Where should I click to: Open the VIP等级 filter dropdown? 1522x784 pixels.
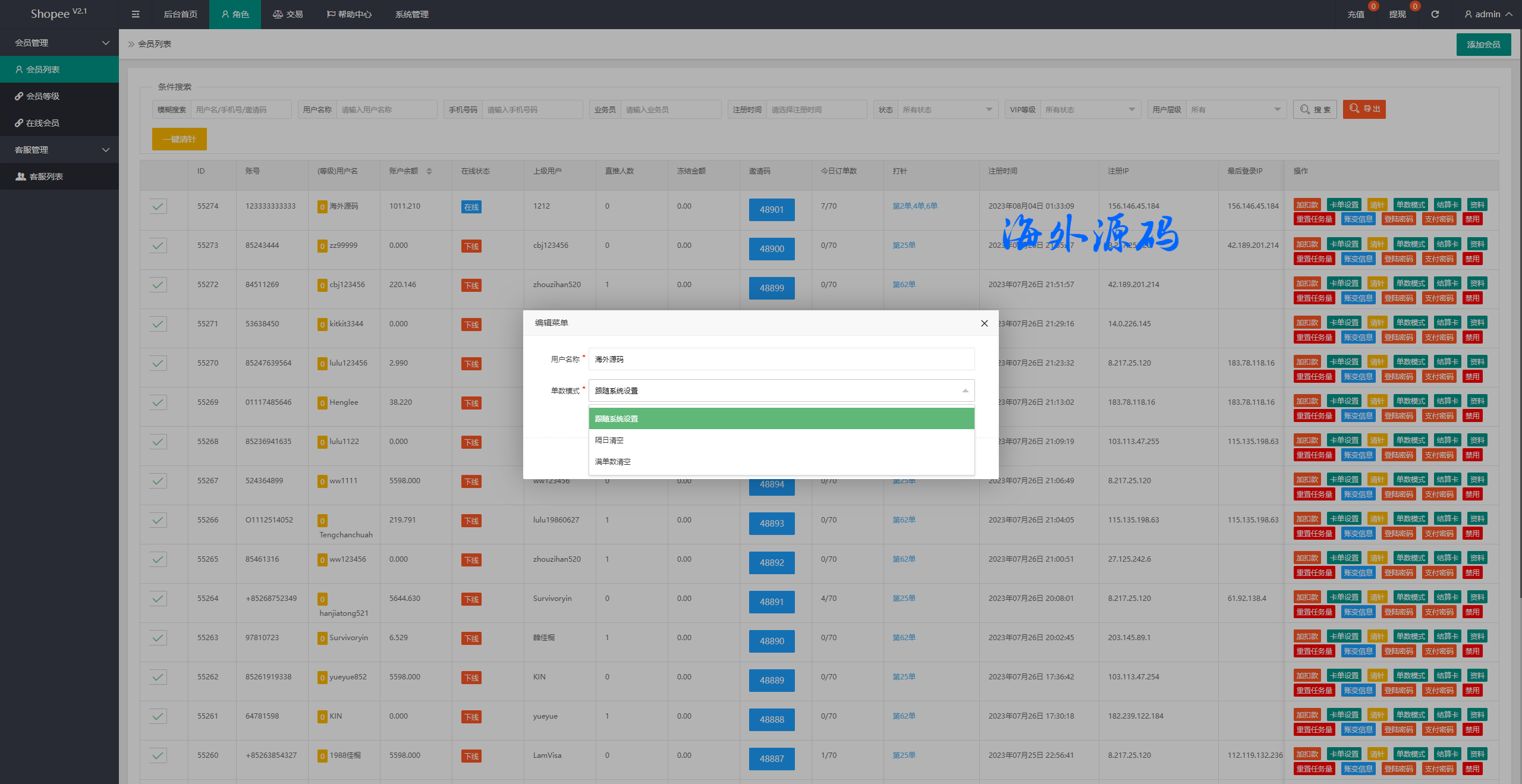(x=1089, y=109)
